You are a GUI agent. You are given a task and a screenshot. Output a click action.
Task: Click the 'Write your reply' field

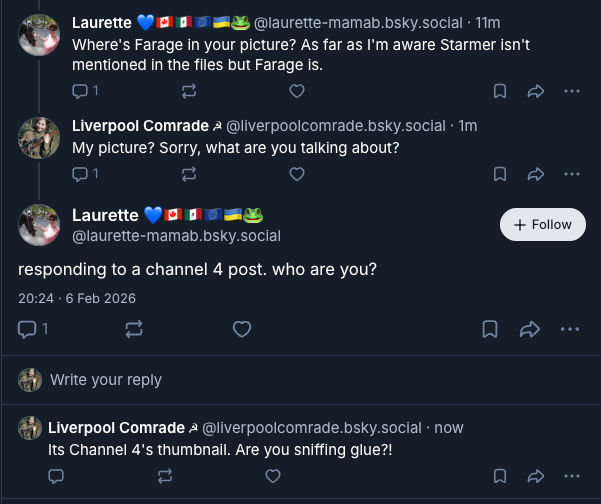(x=105, y=380)
